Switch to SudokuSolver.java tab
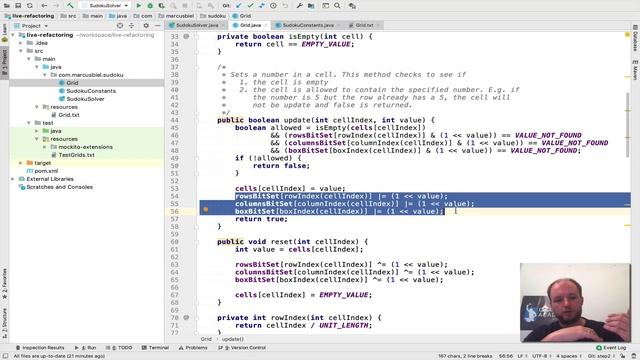The width and height of the screenshot is (640, 360). pyautogui.click(x=197, y=25)
